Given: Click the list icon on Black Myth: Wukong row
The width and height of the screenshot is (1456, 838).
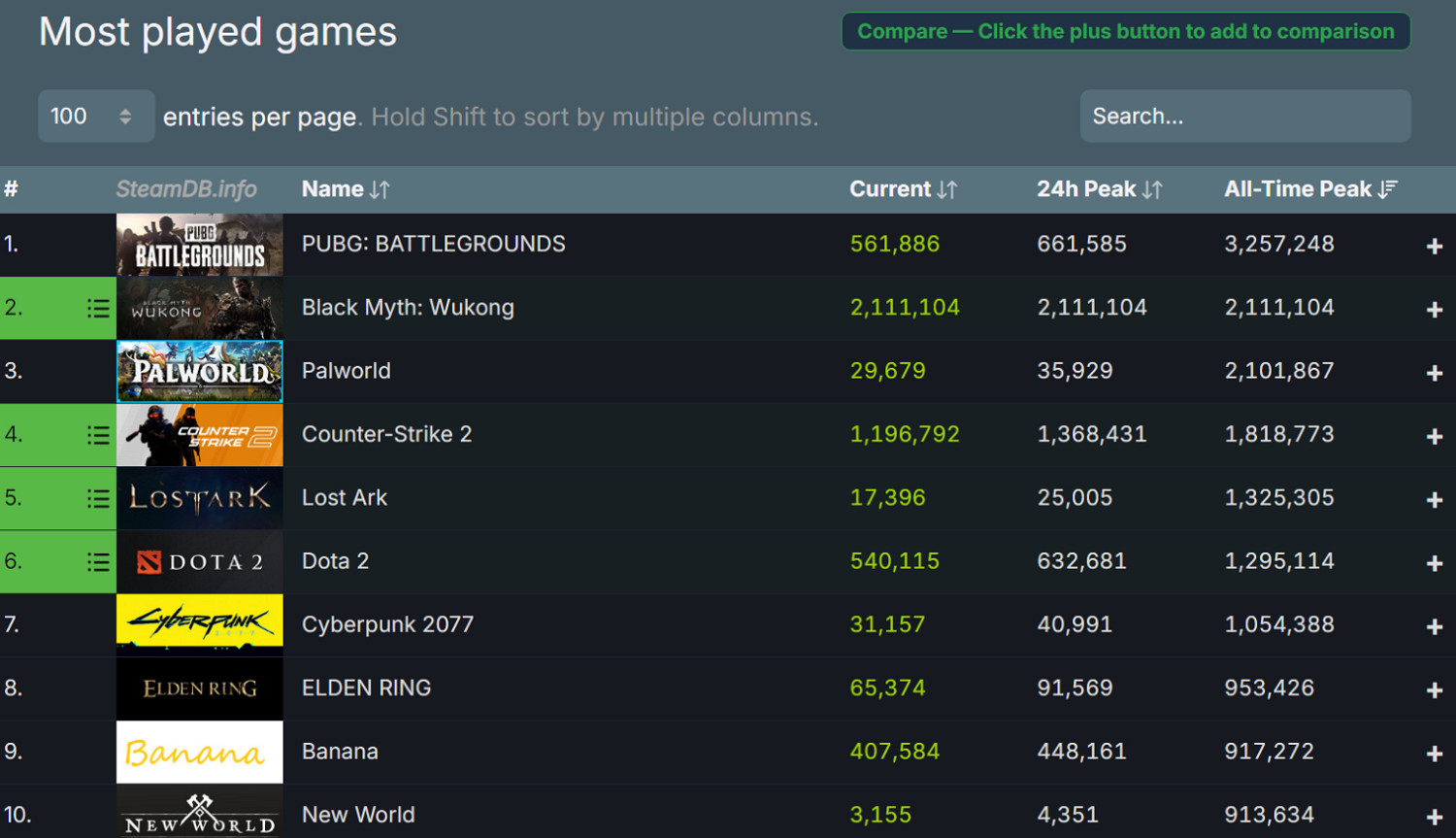Looking at the screenshot, I should click(98, 309).
